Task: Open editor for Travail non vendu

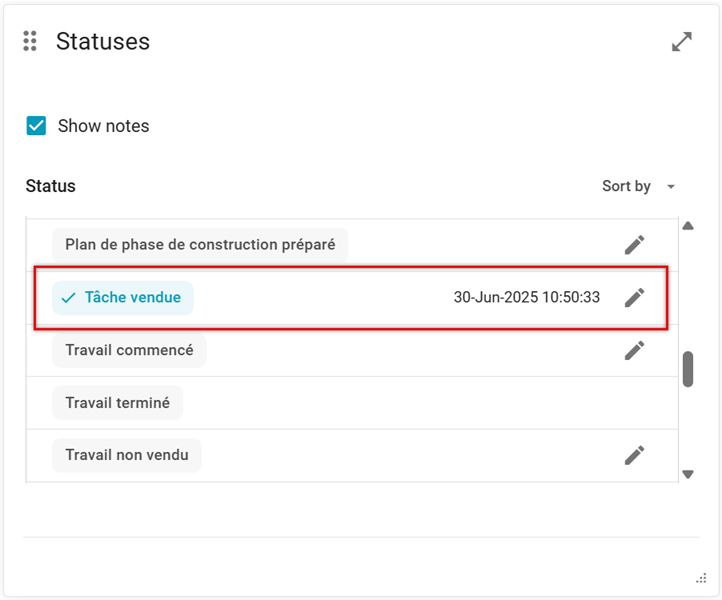Action: (634, 456)
